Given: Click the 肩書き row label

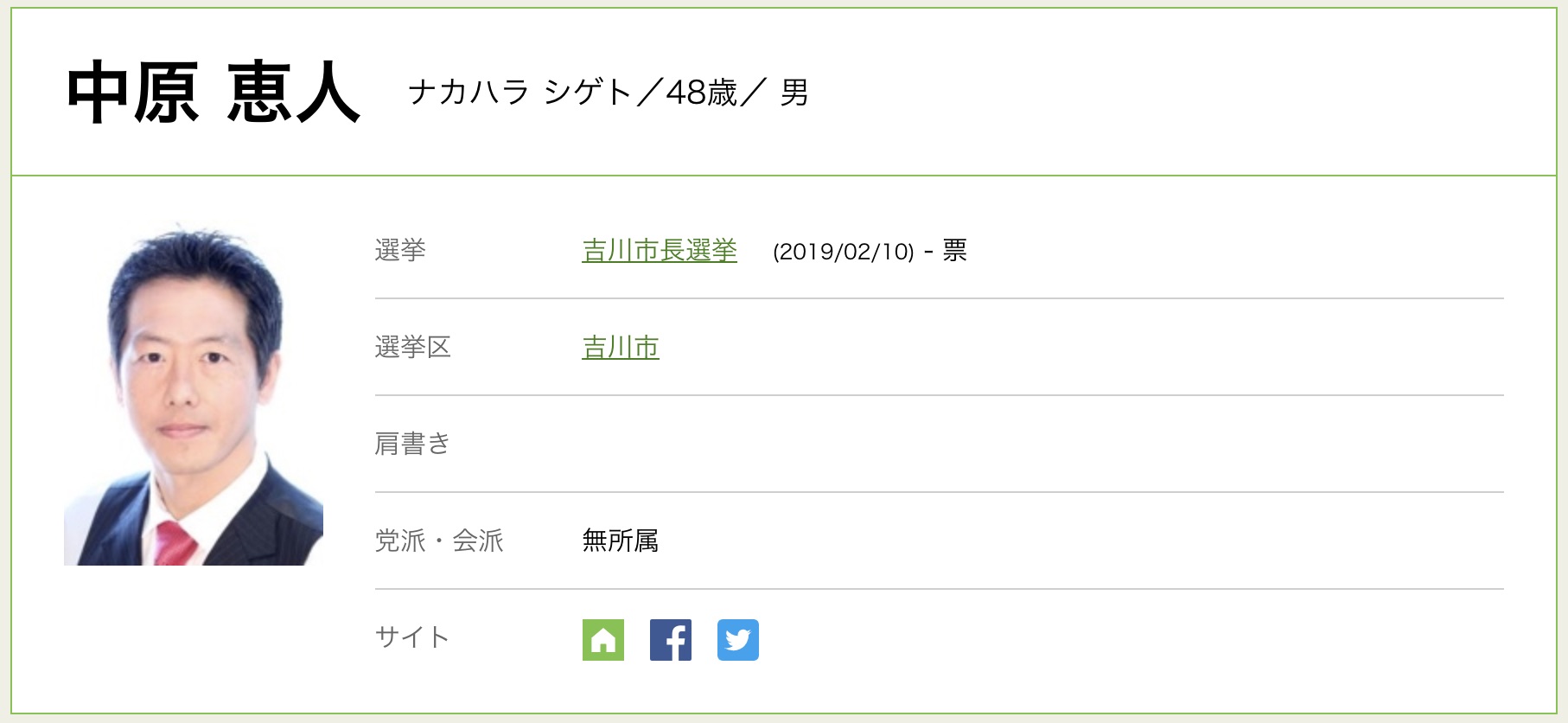Looking at the screenshot, I should tap(413, 445).
